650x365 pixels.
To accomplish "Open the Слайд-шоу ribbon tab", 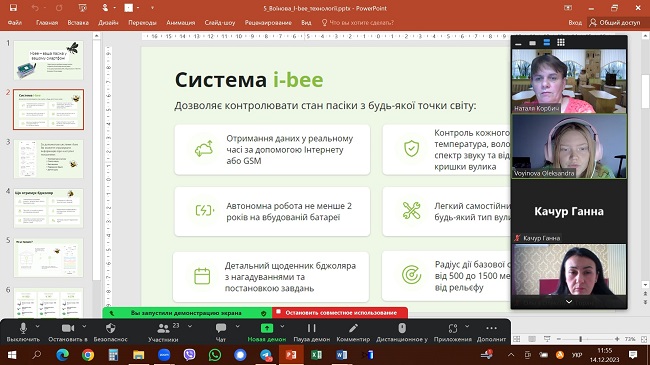I will pyautogui.click(x=220, y=22).
